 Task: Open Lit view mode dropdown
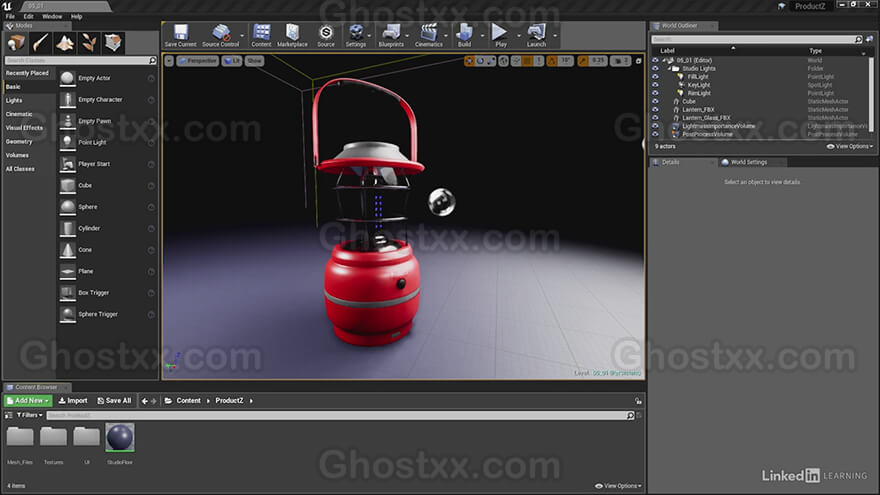coord(232,61)
